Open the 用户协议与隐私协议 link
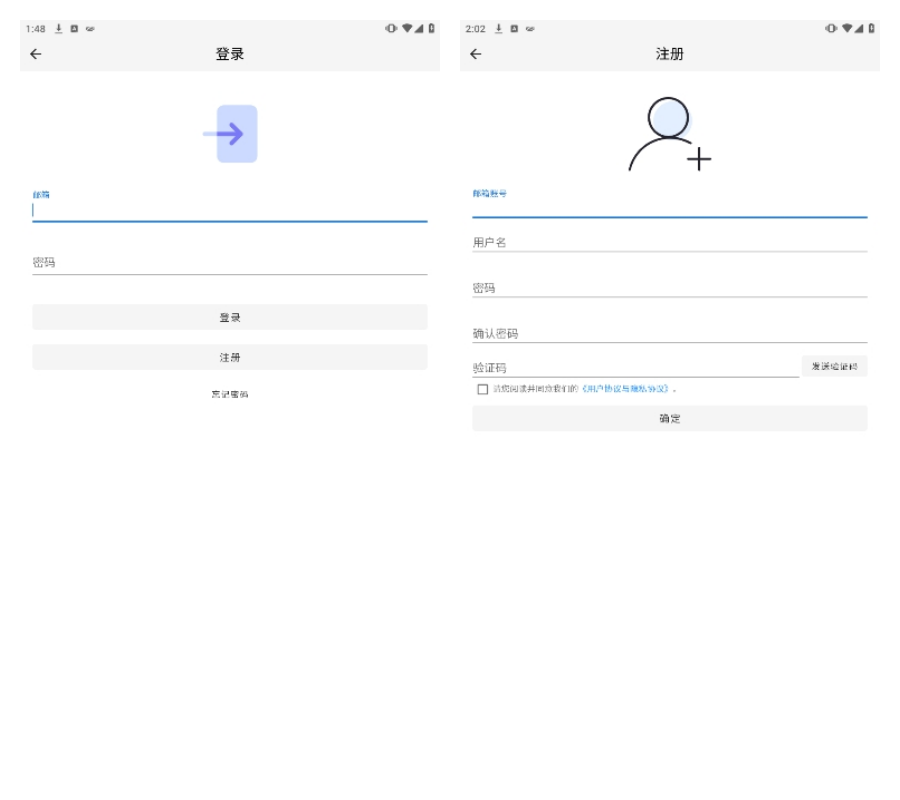This screenshot has width=900, height=800. [625, 389]
